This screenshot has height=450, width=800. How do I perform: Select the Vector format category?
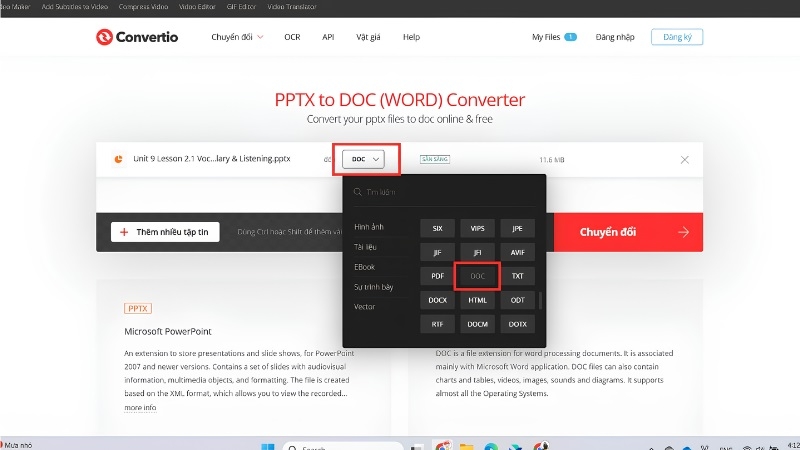pyautogui.click(x=364, y=307)
